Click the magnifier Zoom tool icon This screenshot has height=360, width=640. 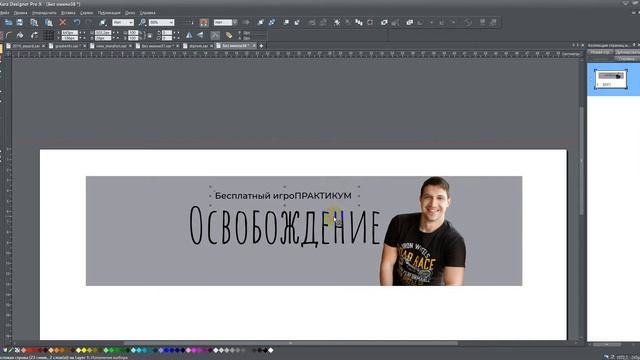point(142,22)
